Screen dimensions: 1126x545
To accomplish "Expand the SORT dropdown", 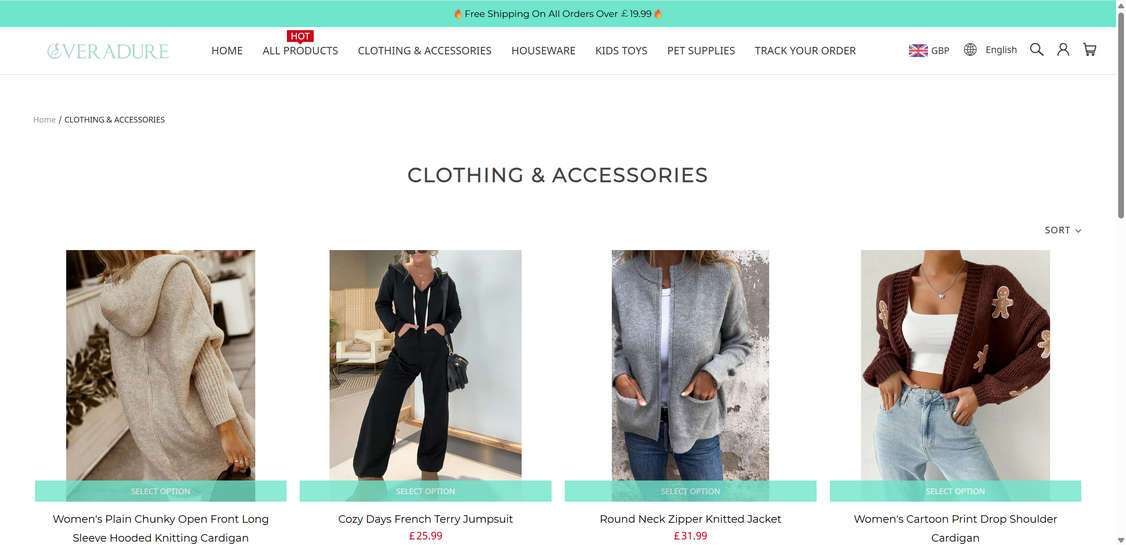I will [x=1063, y=230].
